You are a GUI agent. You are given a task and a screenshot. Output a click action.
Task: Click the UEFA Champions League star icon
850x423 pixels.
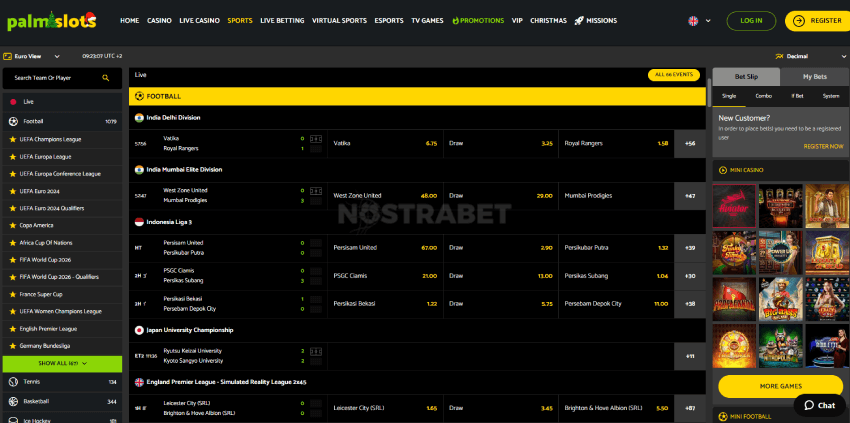tap(13, 139)
